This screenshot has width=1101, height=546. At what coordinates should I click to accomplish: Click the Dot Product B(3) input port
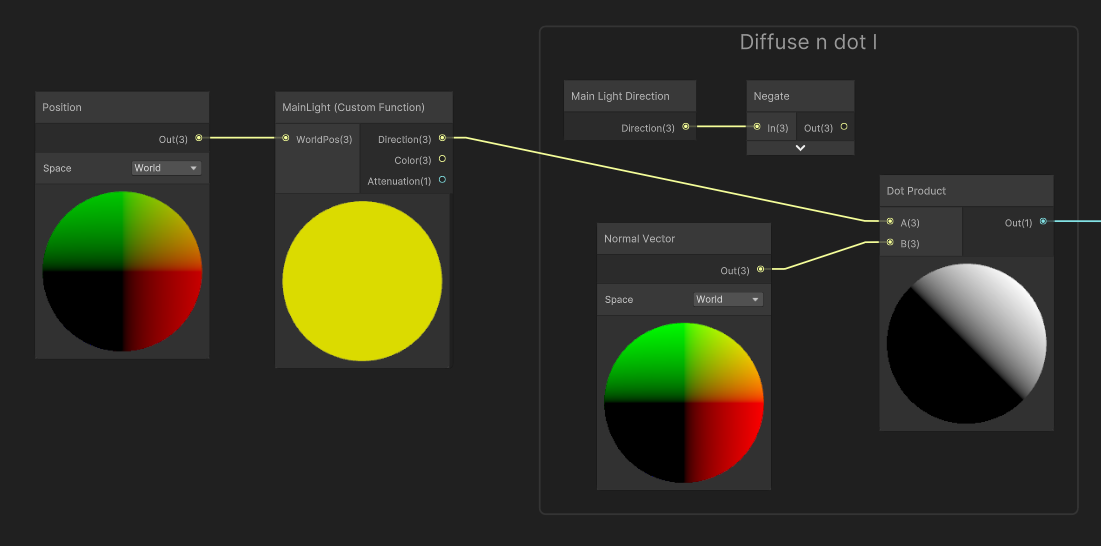[890, 242]
